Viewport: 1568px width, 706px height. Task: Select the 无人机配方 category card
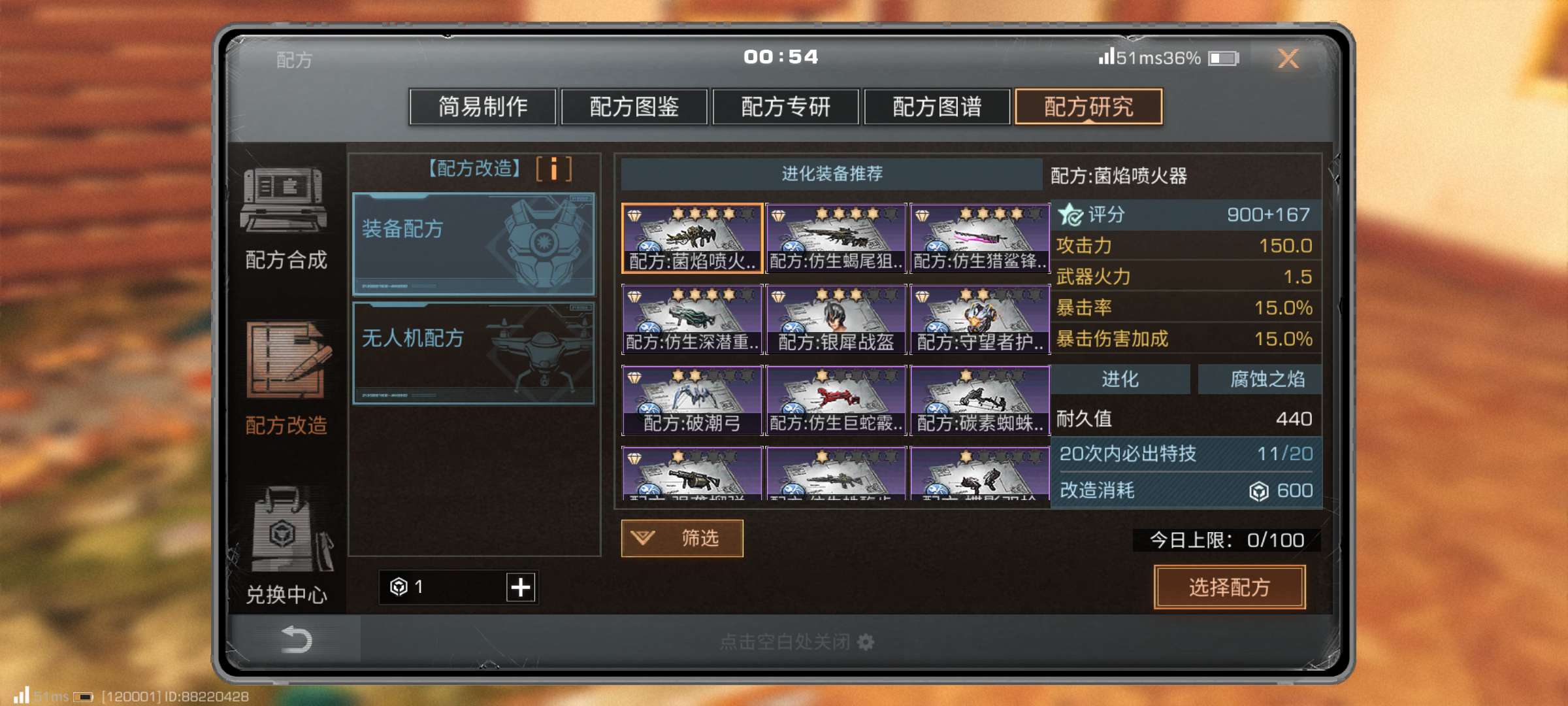474,353
